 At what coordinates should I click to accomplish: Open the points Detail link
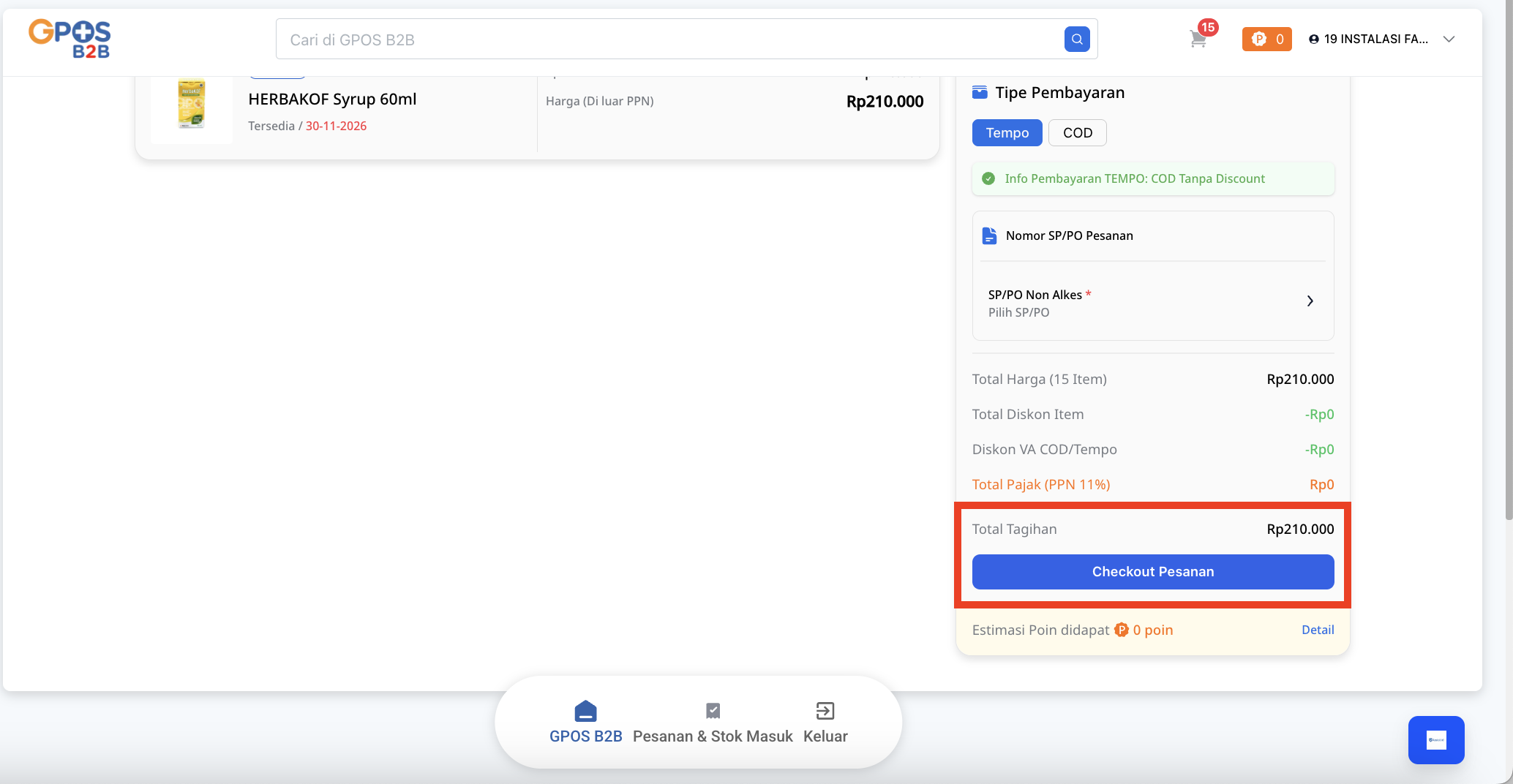(x=1317, y=630)
